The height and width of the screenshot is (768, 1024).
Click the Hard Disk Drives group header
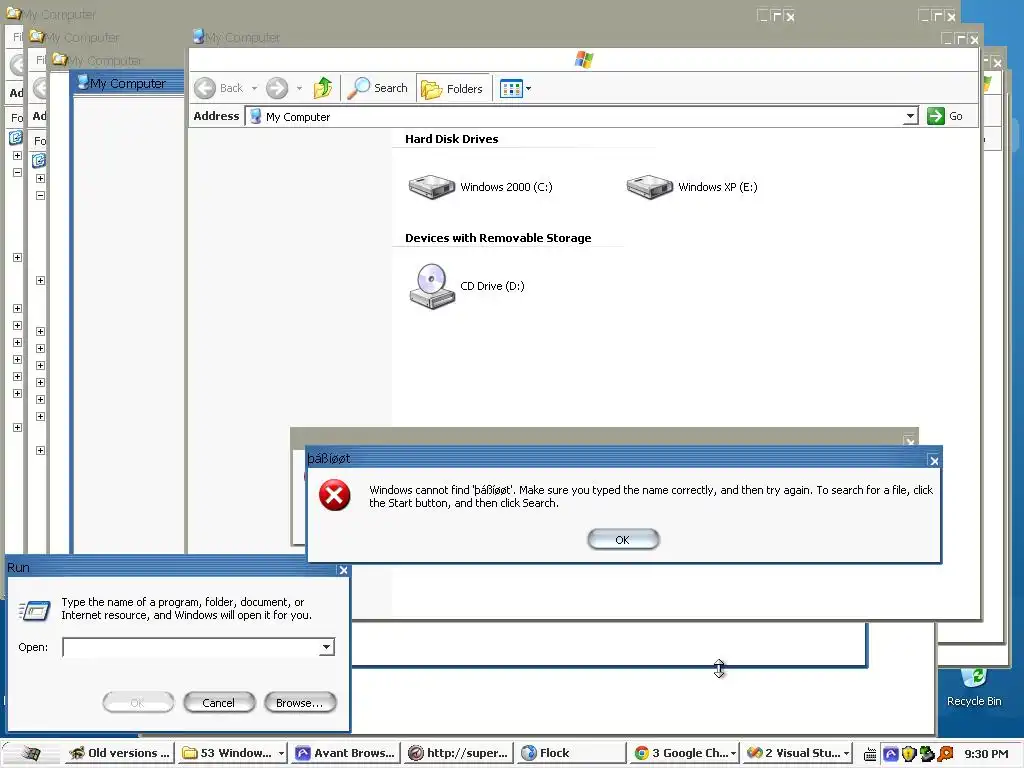click(451, 139)
